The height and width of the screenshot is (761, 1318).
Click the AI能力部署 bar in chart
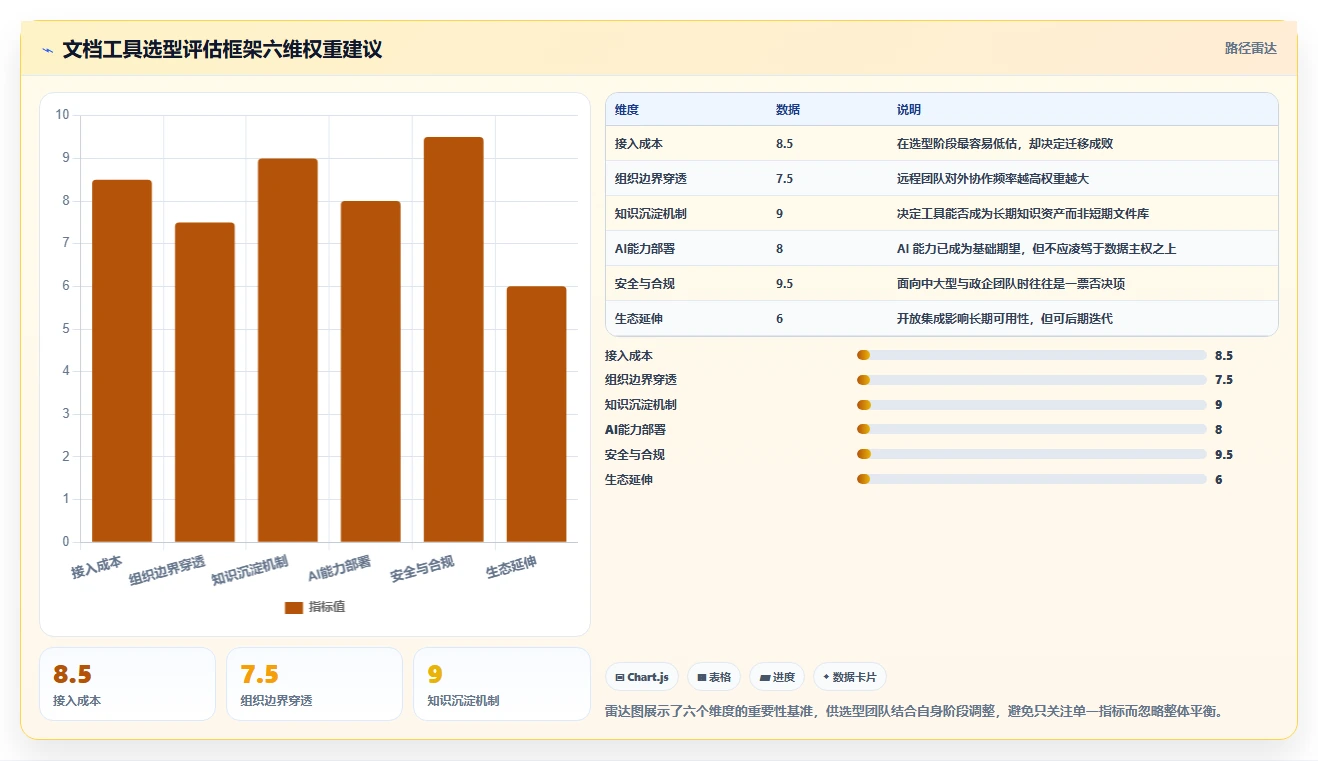coord(371,372)
